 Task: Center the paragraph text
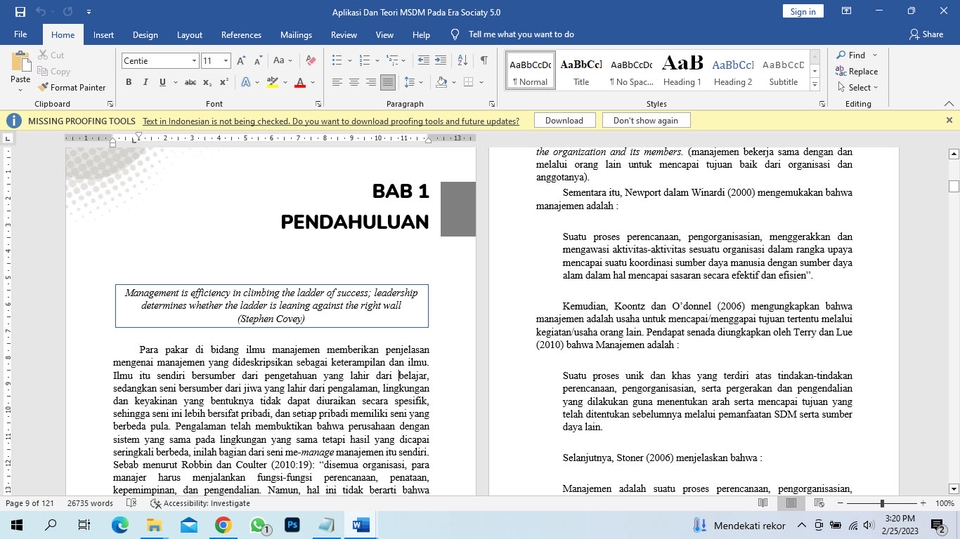click(x=354, y=82)
